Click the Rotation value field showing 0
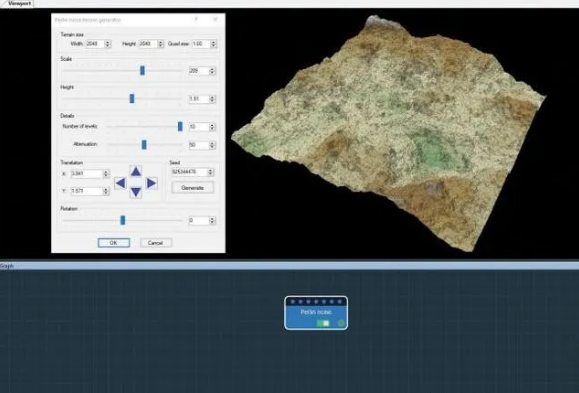This screenshot has width=579, height=393. (199, 221)
